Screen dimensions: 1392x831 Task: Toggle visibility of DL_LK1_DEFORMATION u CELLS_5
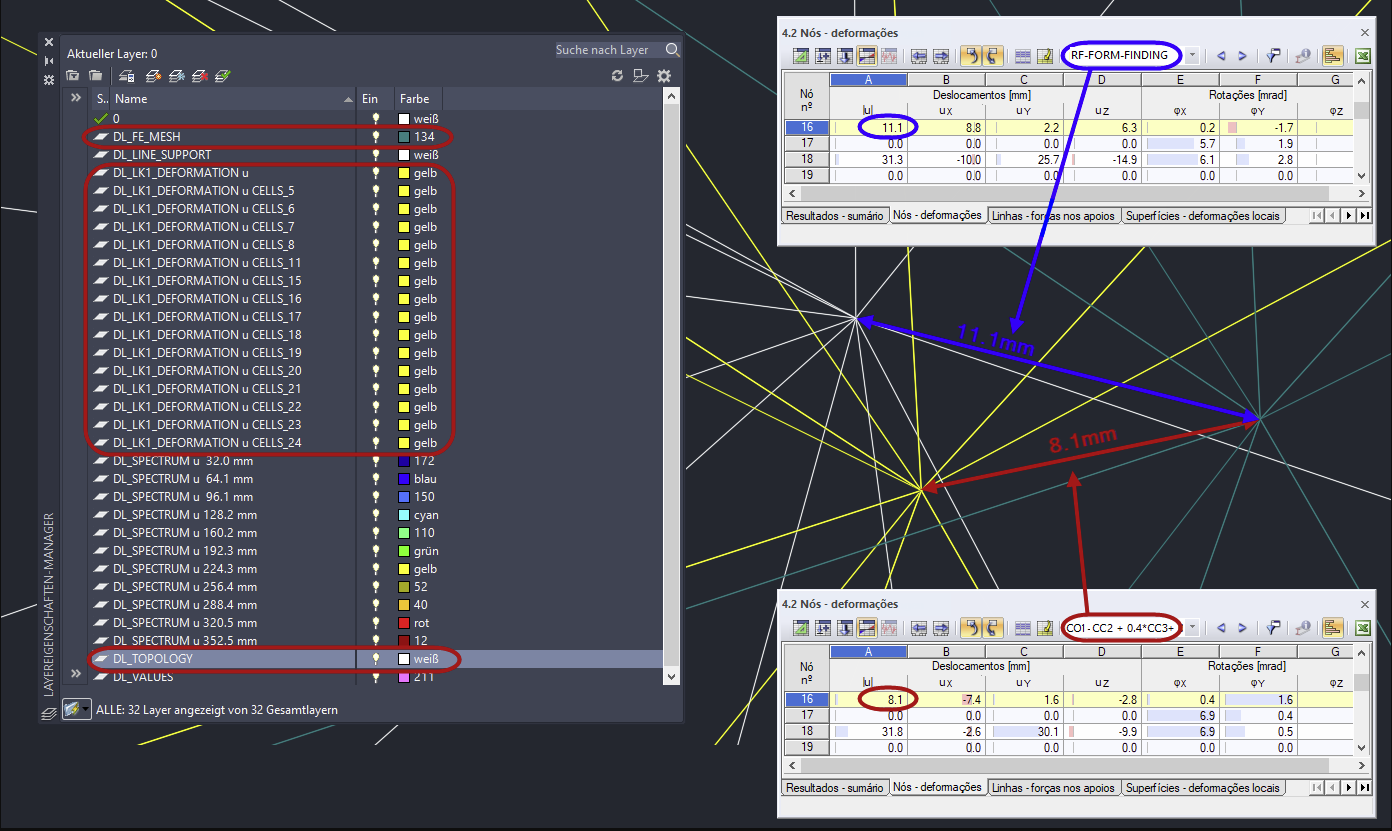[x=376, y=191]
